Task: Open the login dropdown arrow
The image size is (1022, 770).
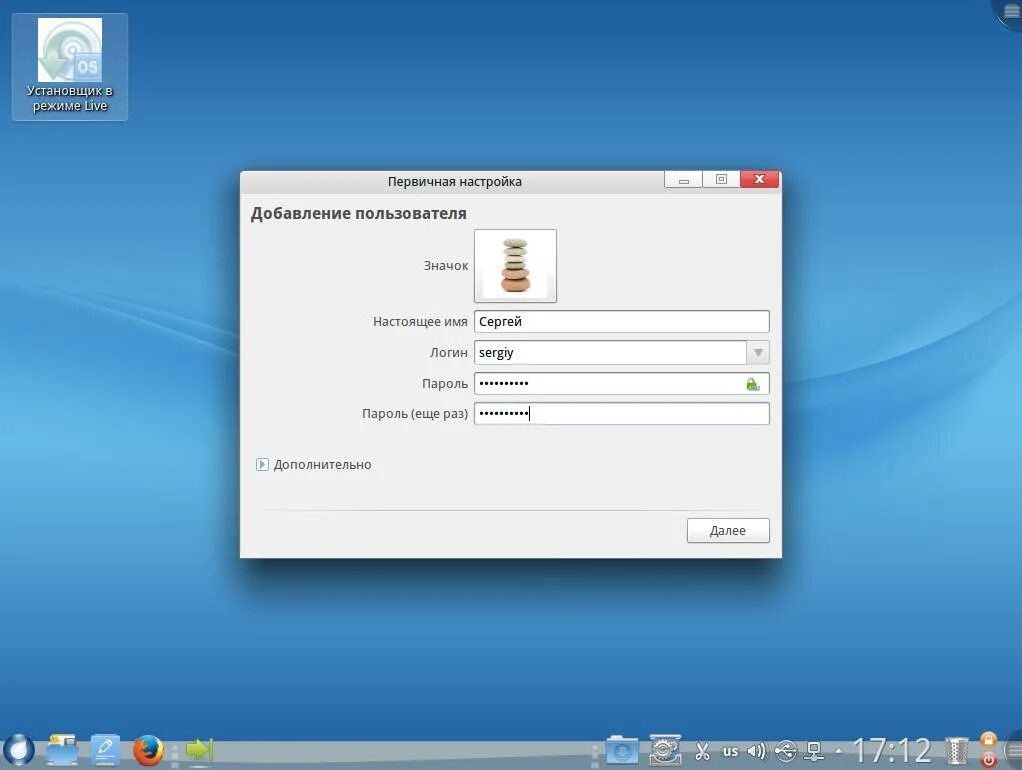Action: 758,353
